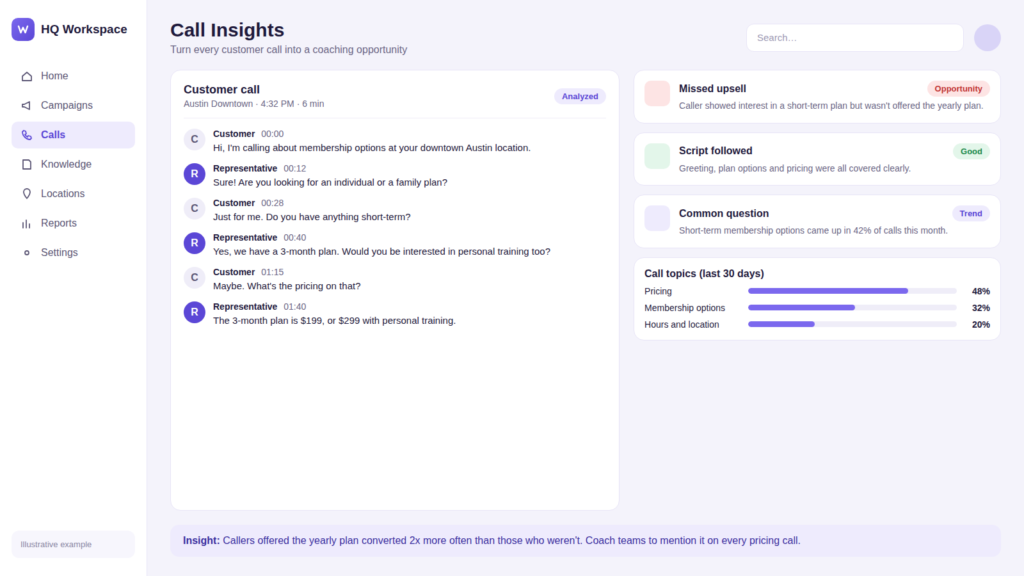This screenshot has height=576, width=1024.
Task: Click into the Search field
Action: click(854, 38)
